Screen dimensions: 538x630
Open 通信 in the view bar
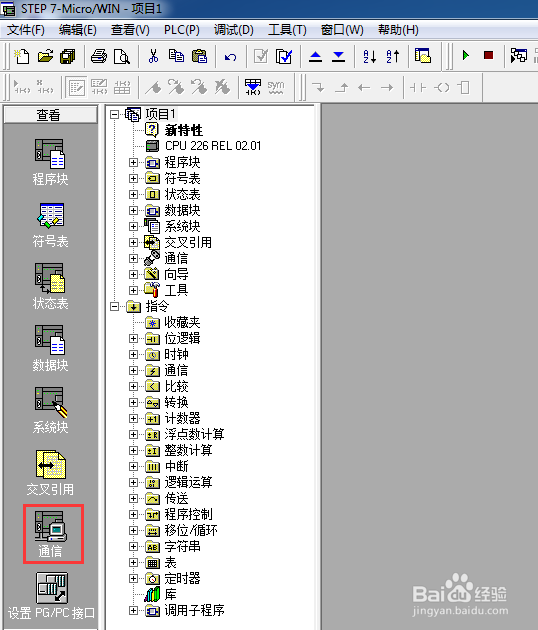(x=53, y=534)
